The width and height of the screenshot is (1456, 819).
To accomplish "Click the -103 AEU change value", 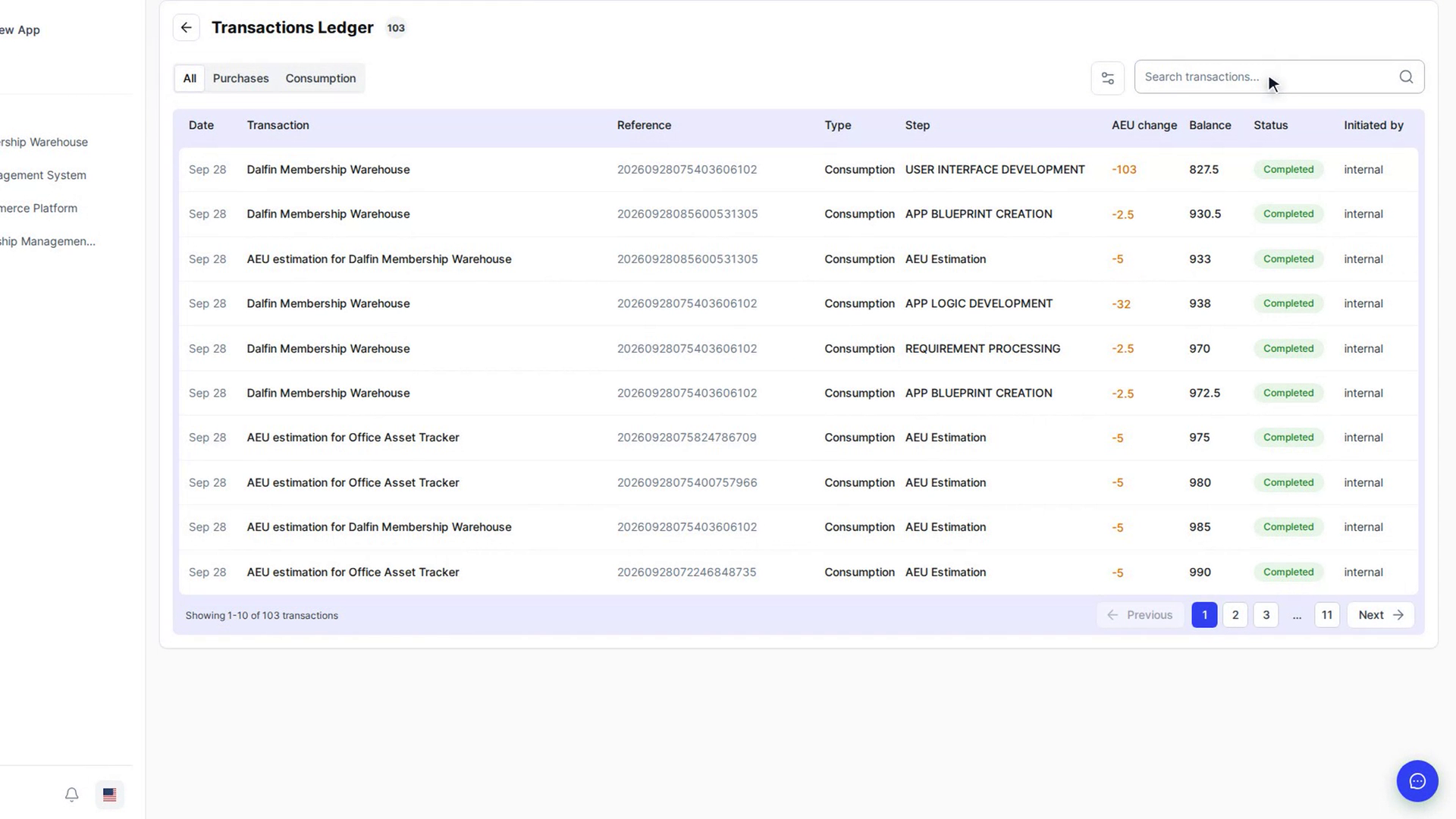I will (x=1124, y=170).
